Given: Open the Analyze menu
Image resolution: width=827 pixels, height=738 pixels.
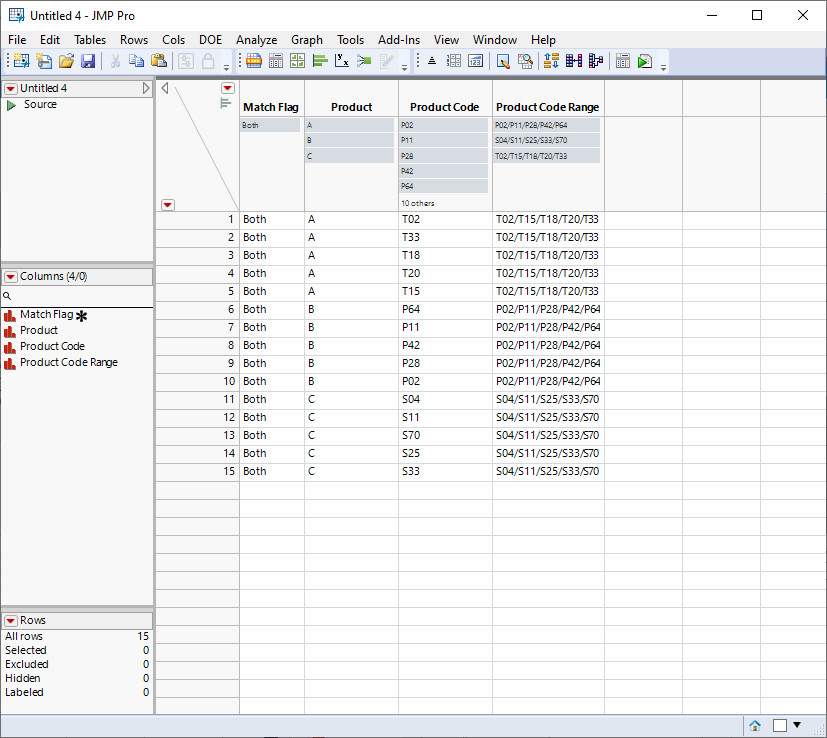Looking at the screenshot, I should point(256,40).
